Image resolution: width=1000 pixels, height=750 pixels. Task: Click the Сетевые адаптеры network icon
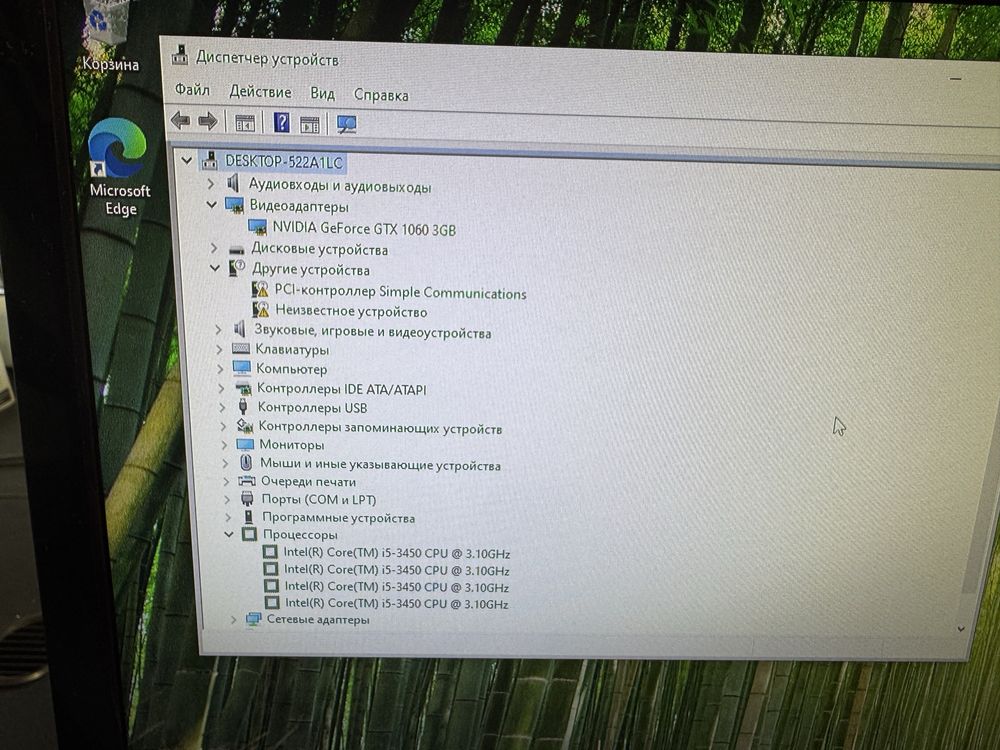click(254, 619)
